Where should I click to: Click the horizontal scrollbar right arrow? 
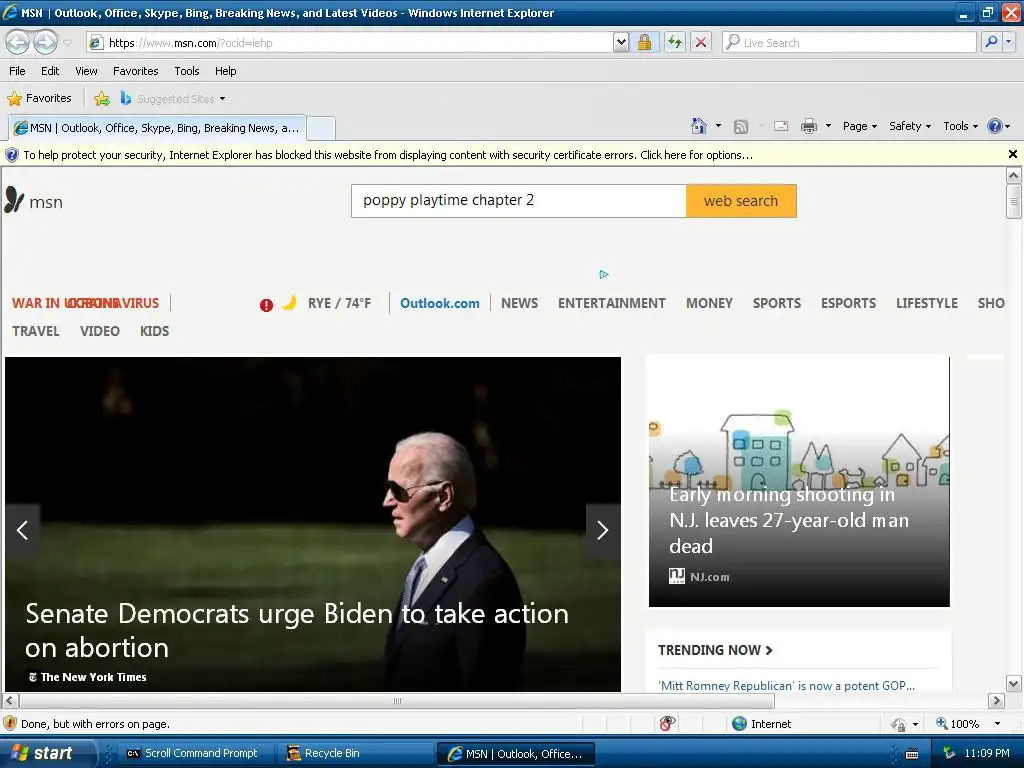996,701
